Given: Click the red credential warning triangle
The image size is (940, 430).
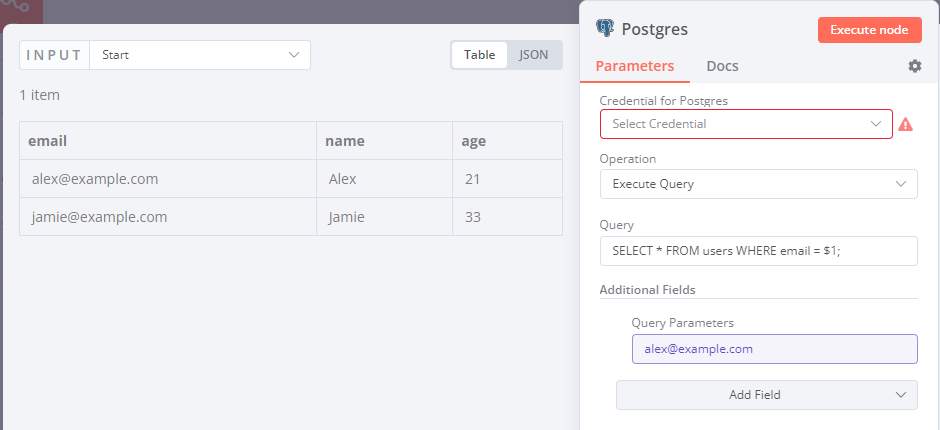Looking at the screenshot, I should pyautogui.click(x=906, y=125).
